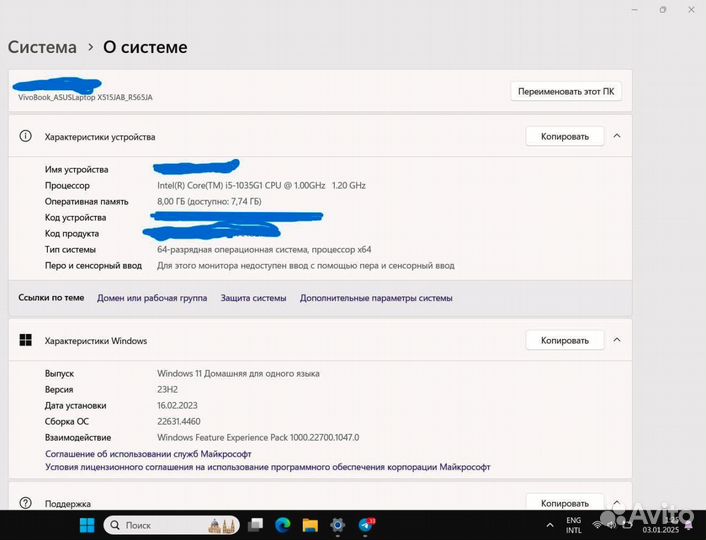706x540 pixels.
Task: Click the version value 23H2
Action: [x=167, y=389]
